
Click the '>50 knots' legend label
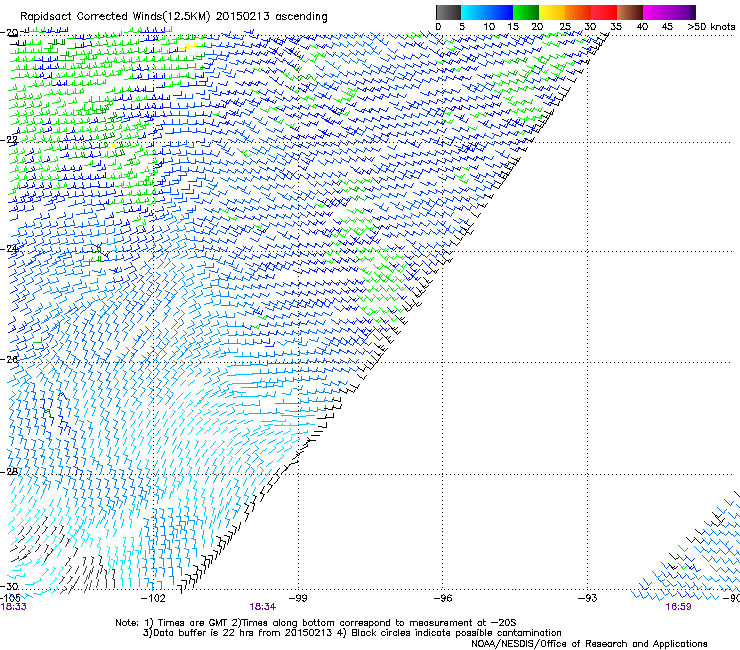tap(712, 27)
